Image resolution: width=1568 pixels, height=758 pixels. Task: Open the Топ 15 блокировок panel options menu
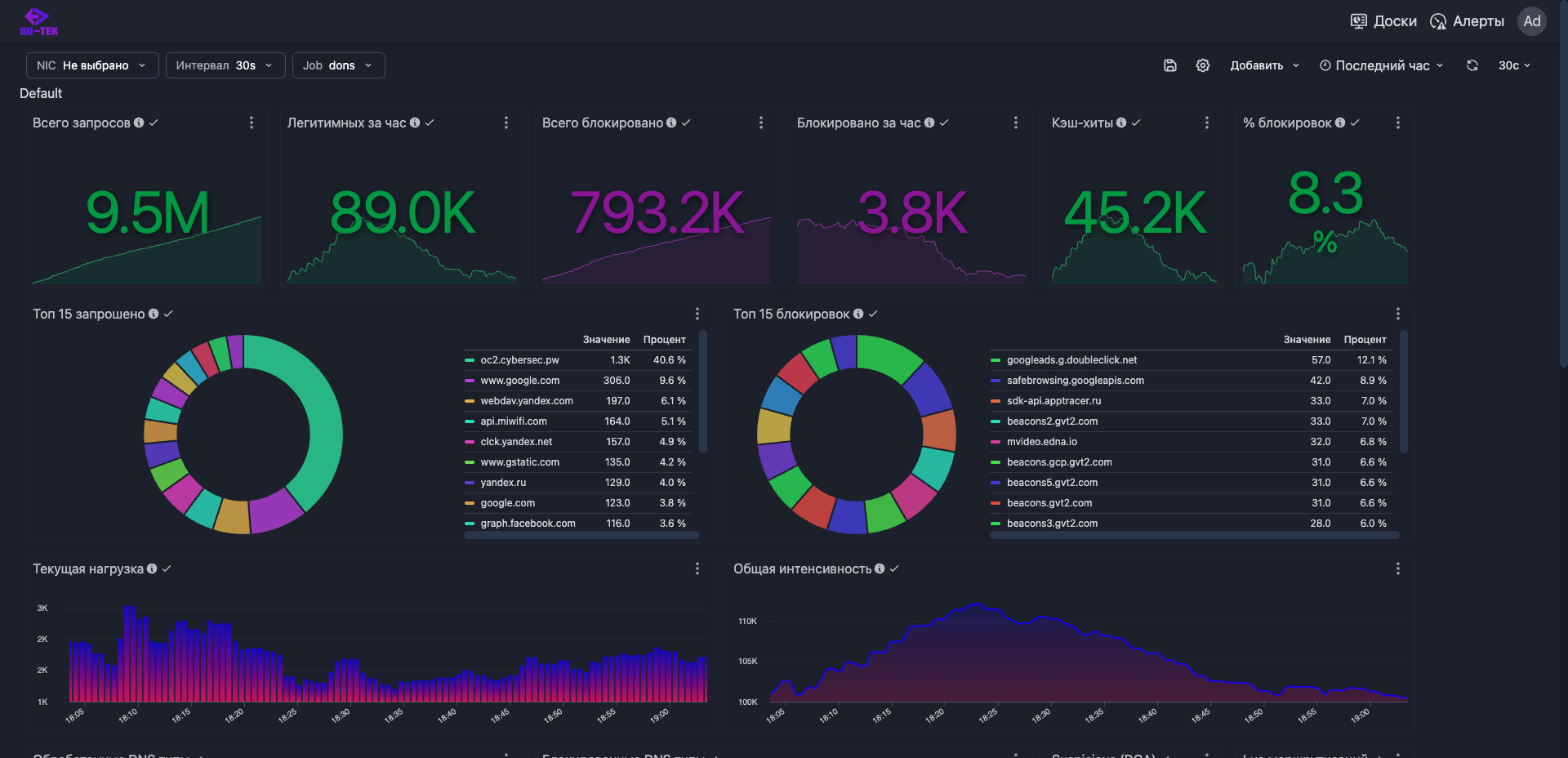pyautogui.click(x=1398, y=314)
